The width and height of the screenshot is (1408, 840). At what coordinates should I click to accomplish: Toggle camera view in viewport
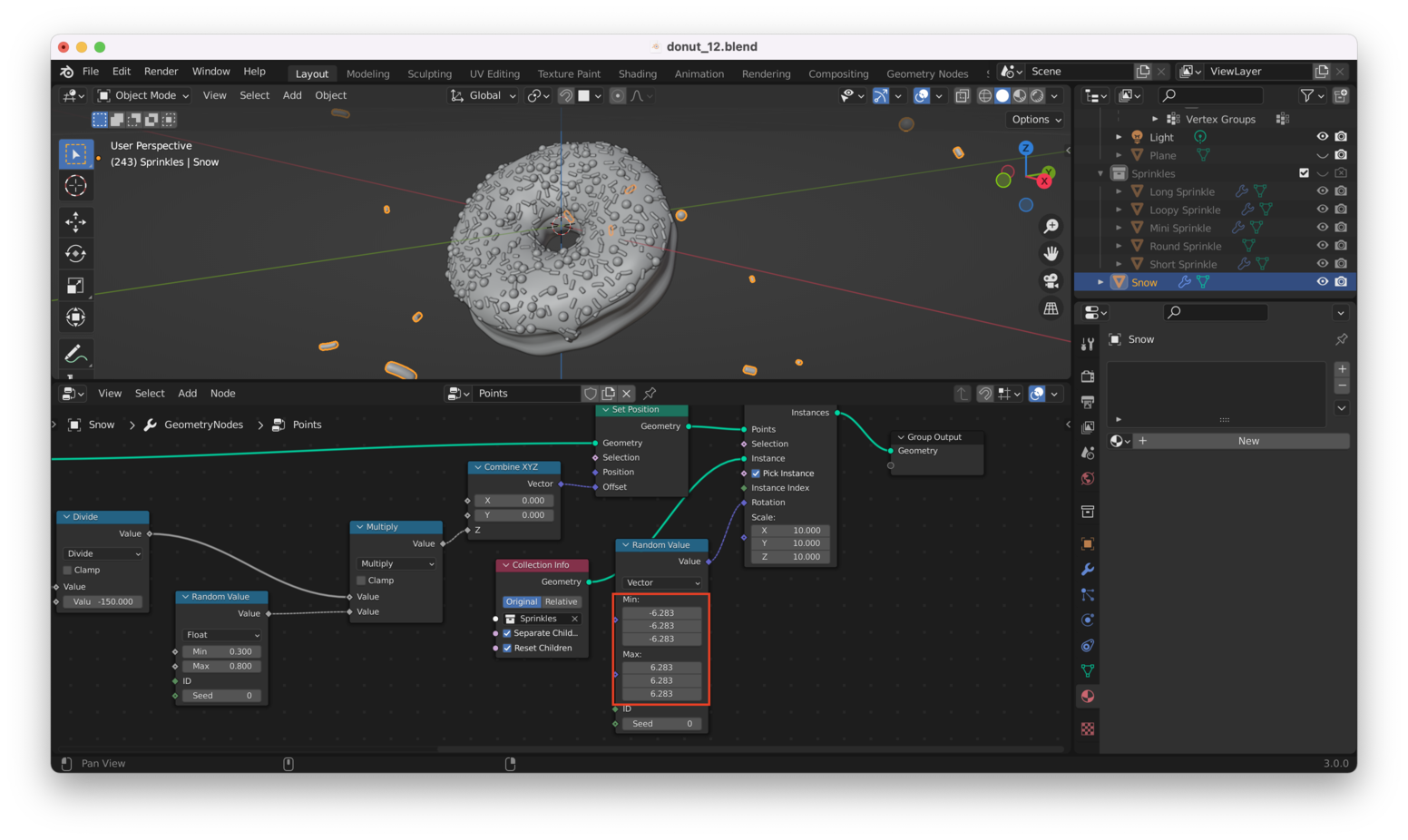1051,281
